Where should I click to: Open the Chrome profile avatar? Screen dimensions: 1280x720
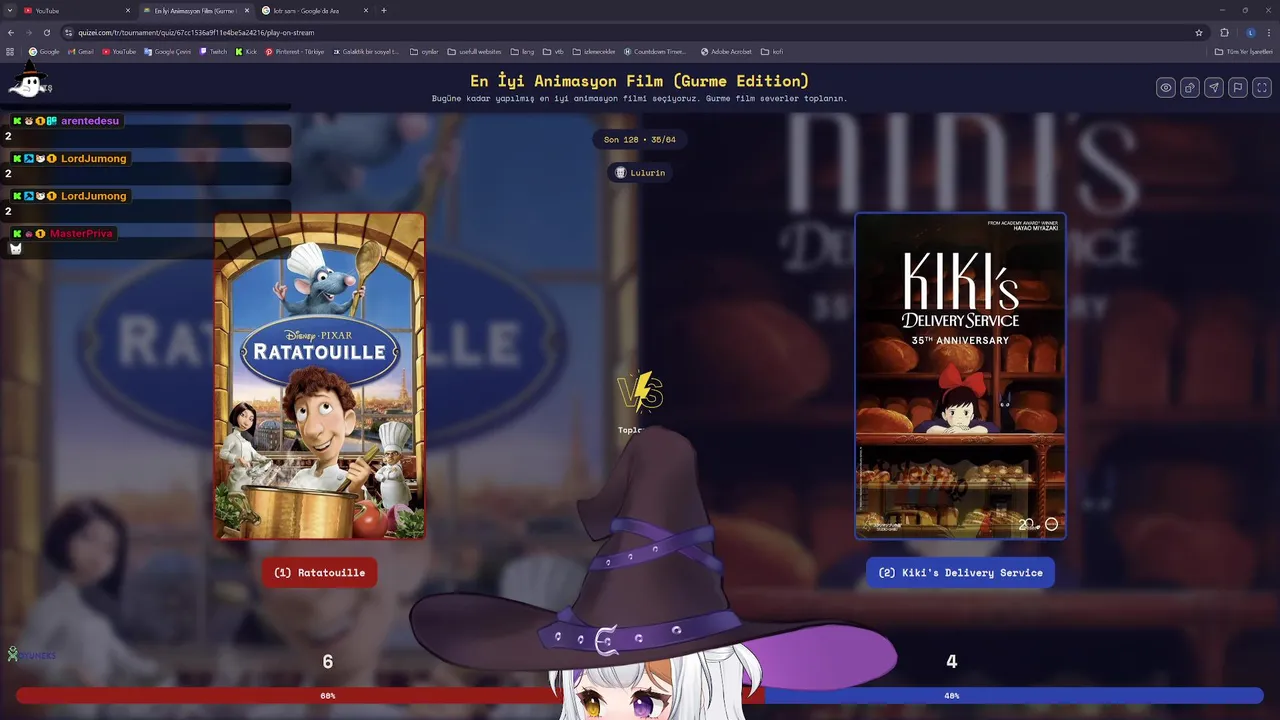[x=1250, y=32]
